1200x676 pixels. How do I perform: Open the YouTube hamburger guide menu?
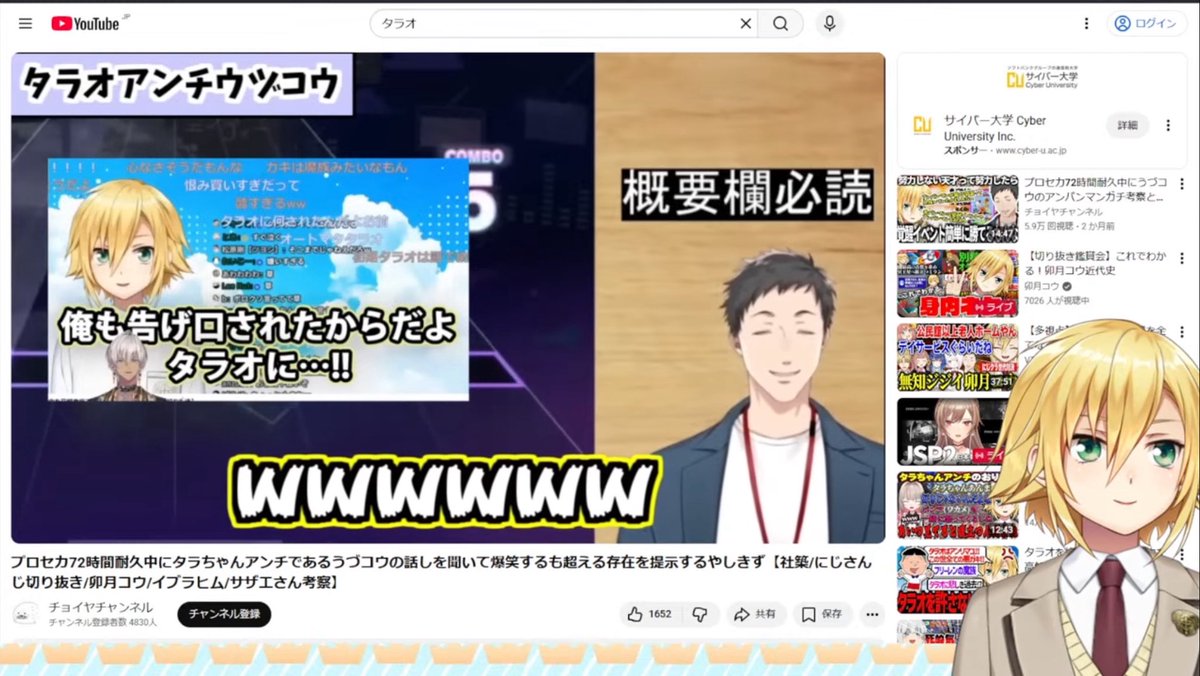point(25,23)
